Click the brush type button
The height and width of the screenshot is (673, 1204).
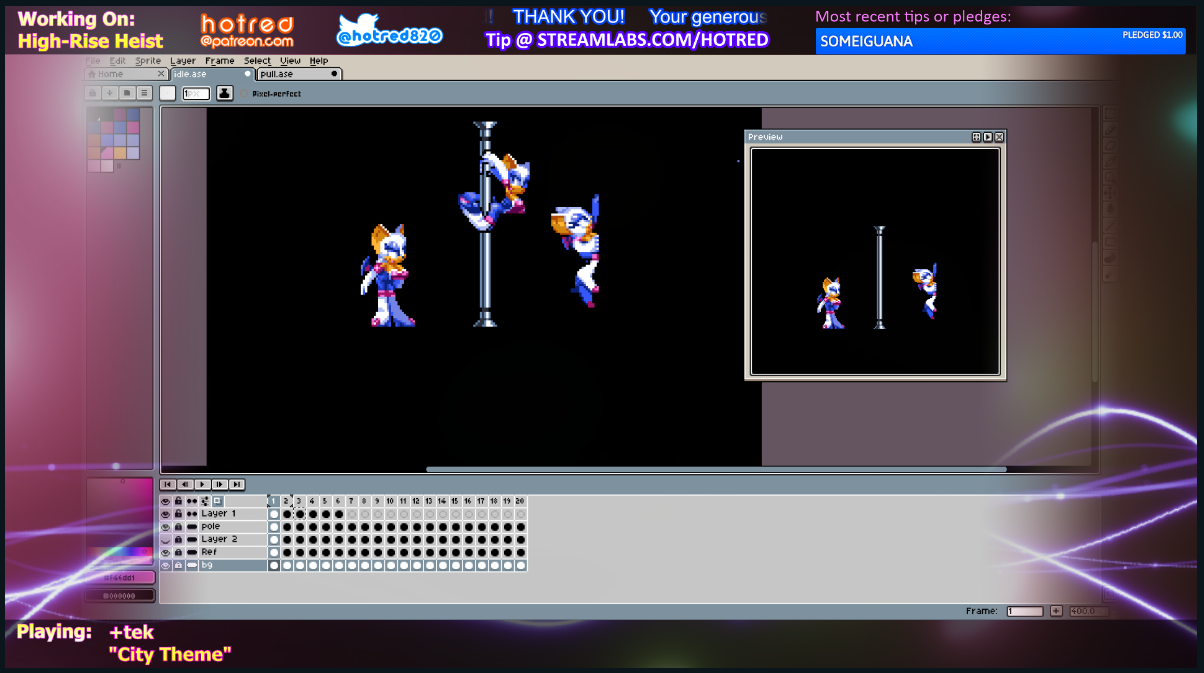(x=167, y=93)
